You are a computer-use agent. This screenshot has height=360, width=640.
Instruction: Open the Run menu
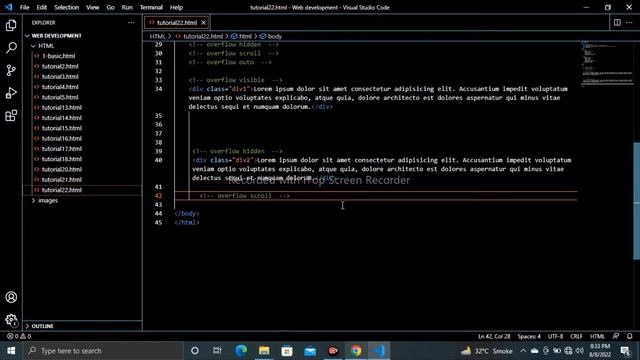click(x=127, y=7)
